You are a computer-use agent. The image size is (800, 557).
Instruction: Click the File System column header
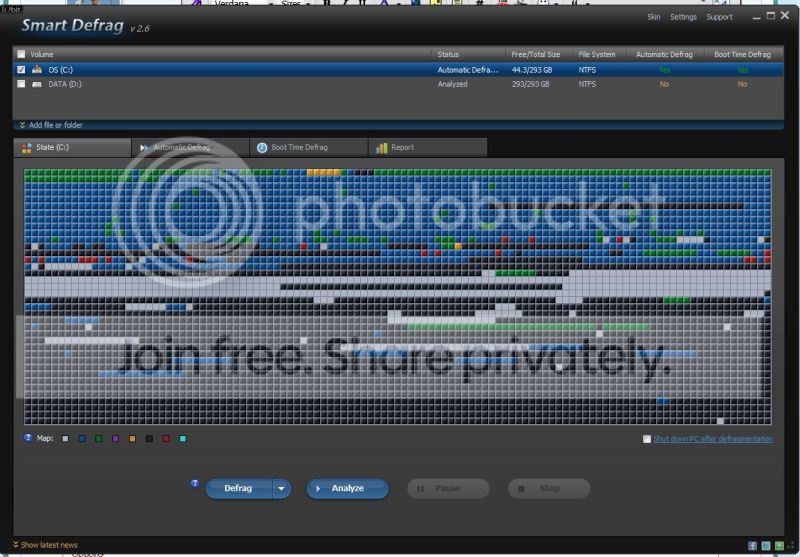(x=596, y=54)
